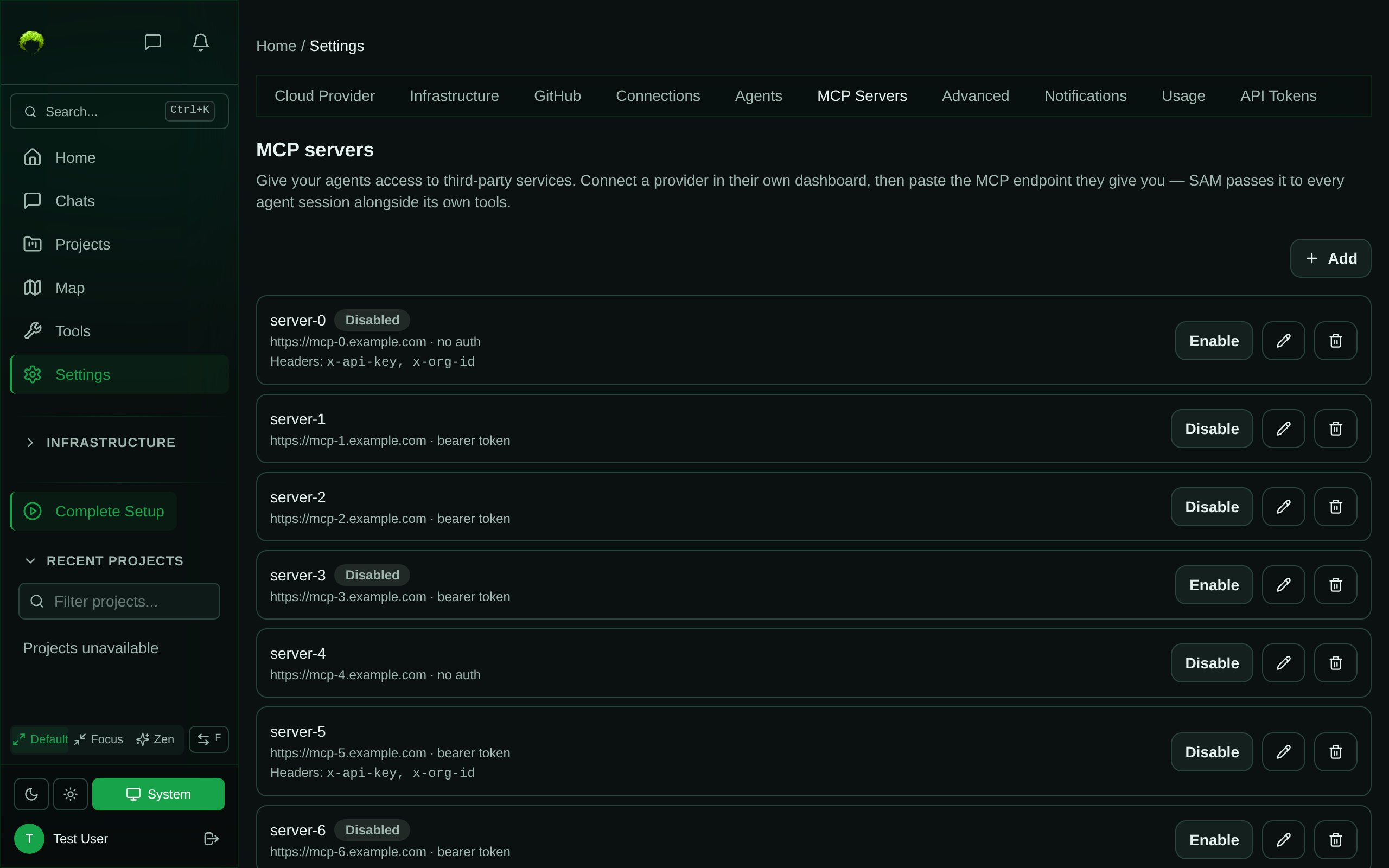Edit server-1 with the pencil icon
1389x868 pixels.
(1283, 429)
